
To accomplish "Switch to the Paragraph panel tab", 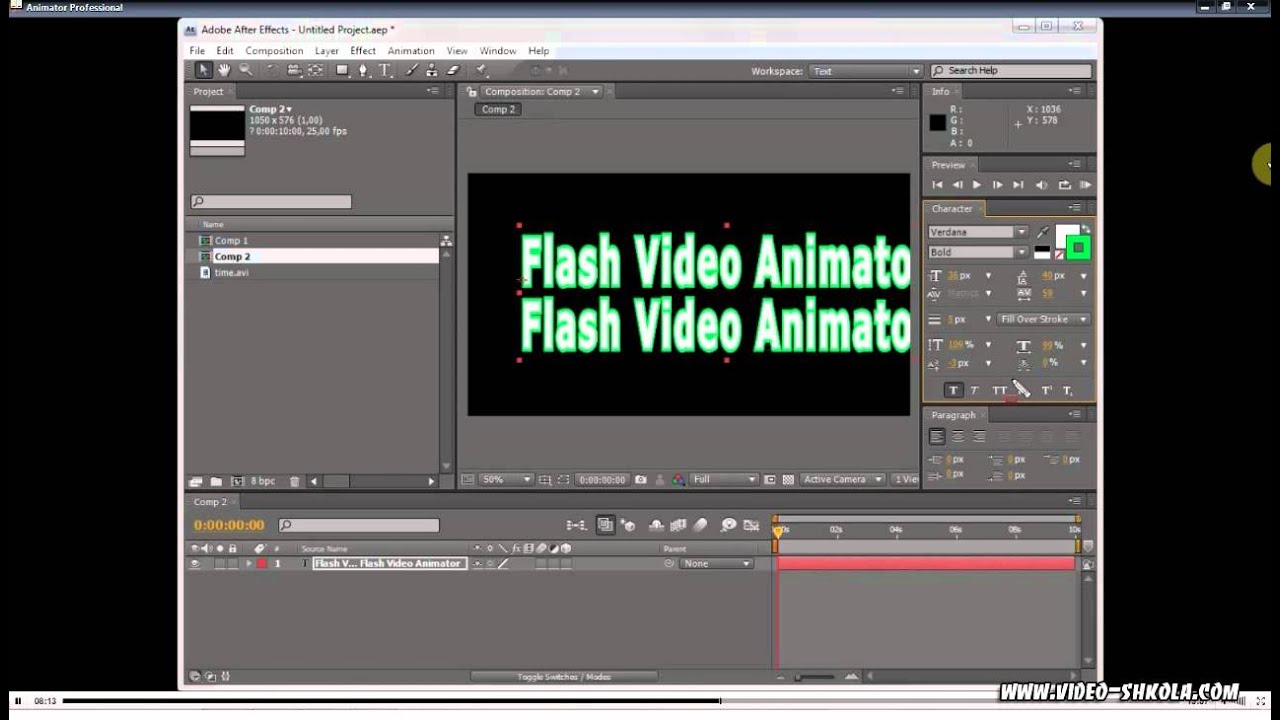I will [x=953, y=415].
